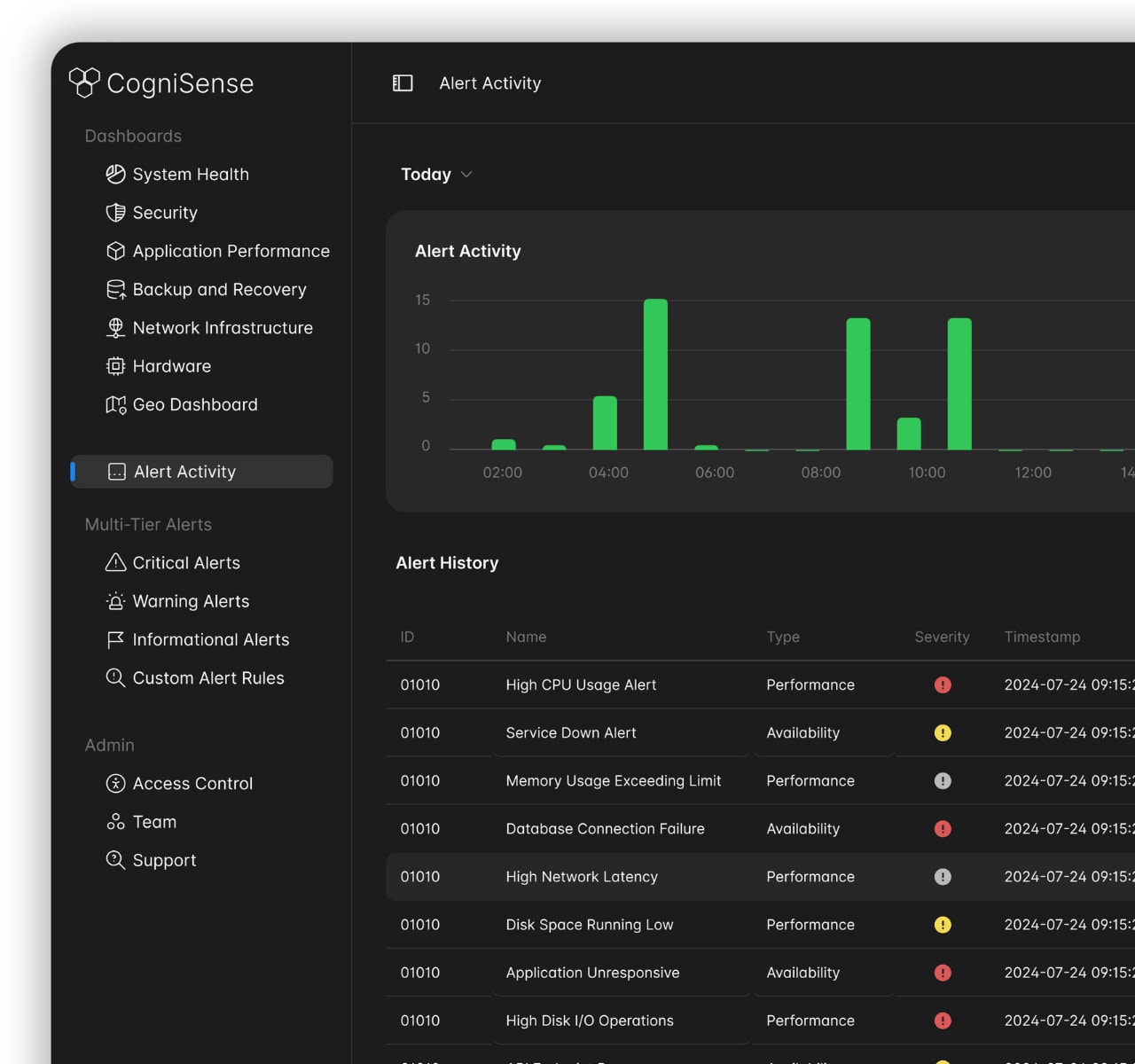Click the Geo Dashboard map icon
Image resolution: width=1135 pixels, height=1064 pixels.
pos(115,405)
